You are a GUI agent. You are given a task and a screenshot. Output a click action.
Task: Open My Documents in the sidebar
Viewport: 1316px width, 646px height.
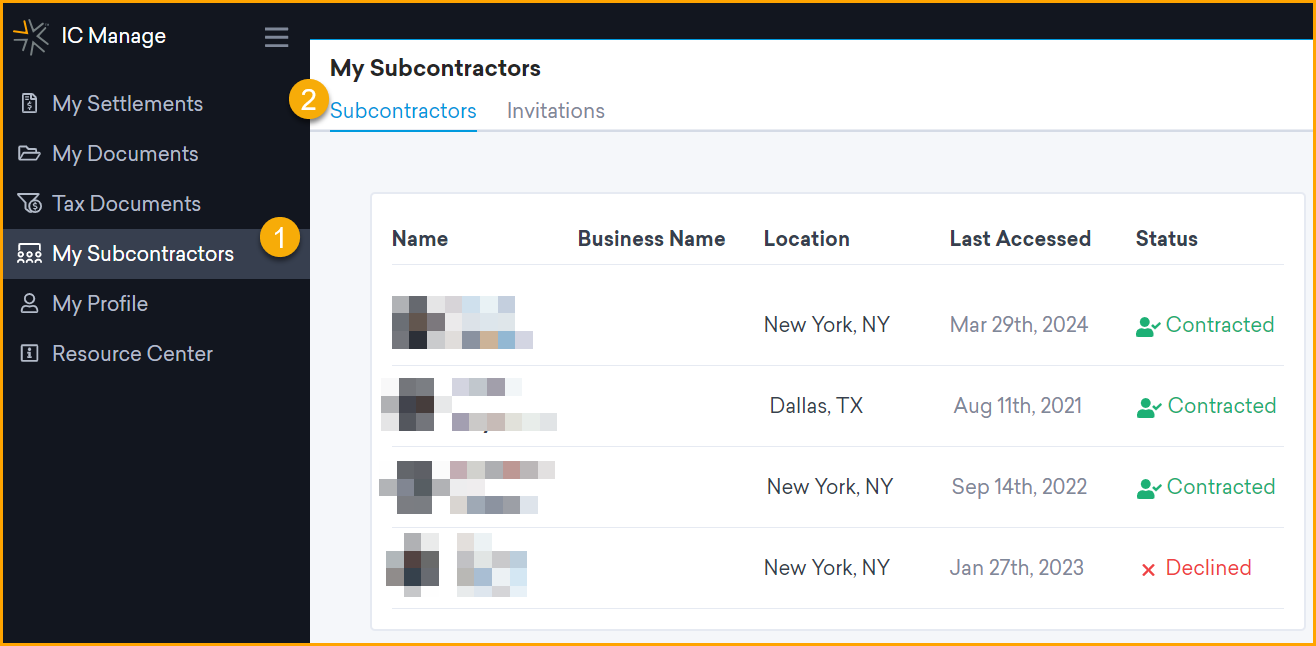tap(155, 154)
